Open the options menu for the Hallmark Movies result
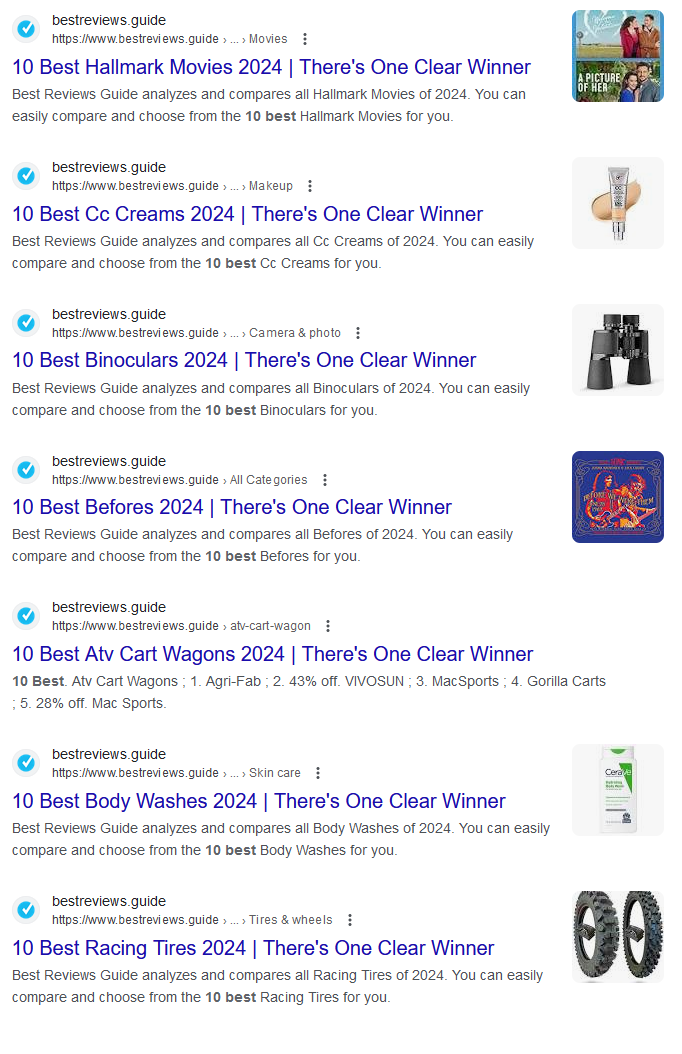 coord(304,39)
